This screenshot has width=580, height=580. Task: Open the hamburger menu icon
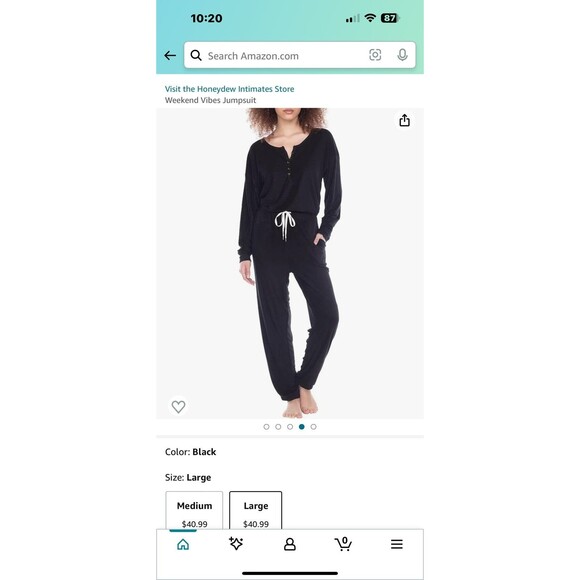(x=397, y=544)
